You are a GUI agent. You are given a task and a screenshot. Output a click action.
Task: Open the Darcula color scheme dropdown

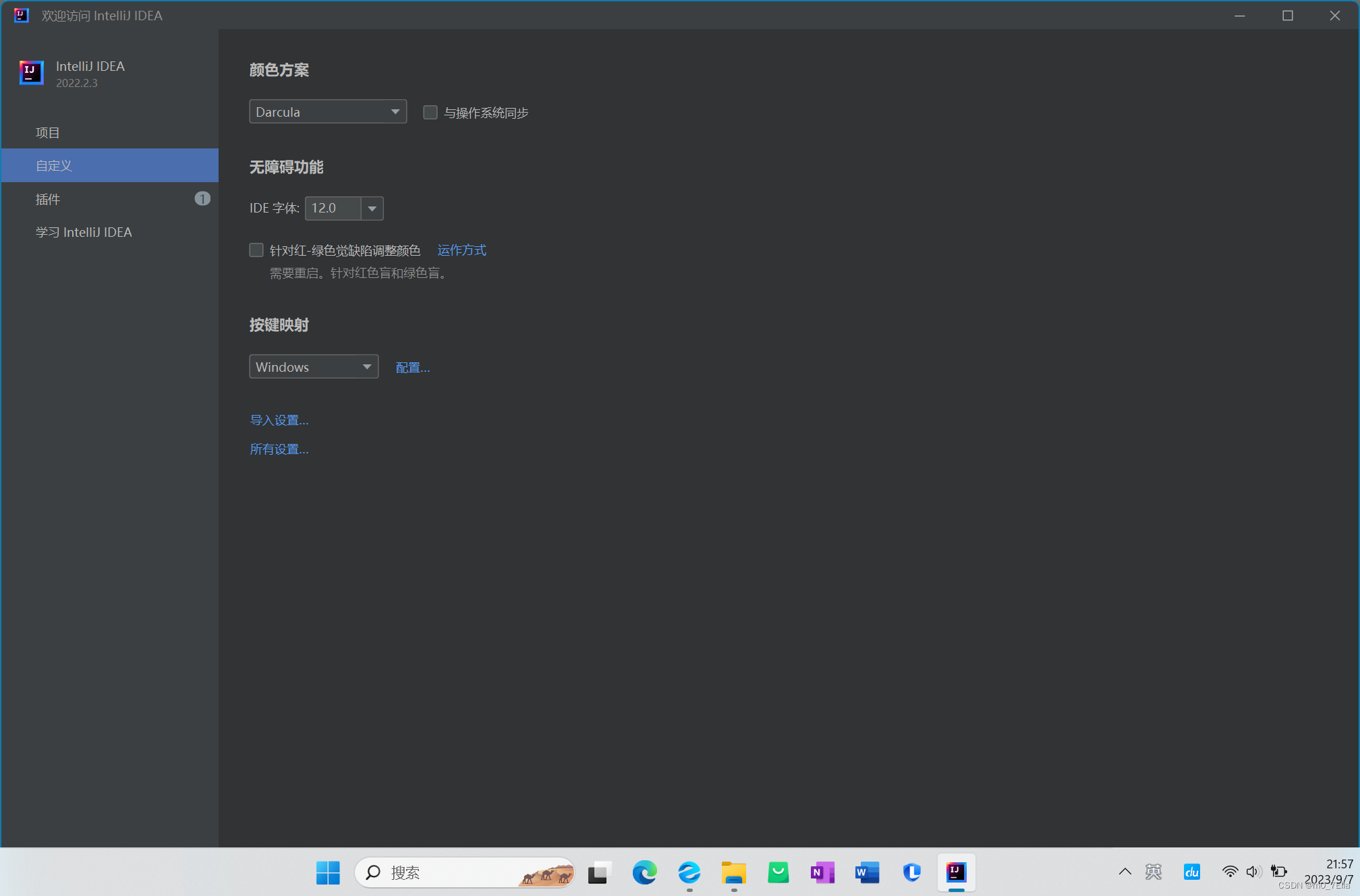click(327, 111)
